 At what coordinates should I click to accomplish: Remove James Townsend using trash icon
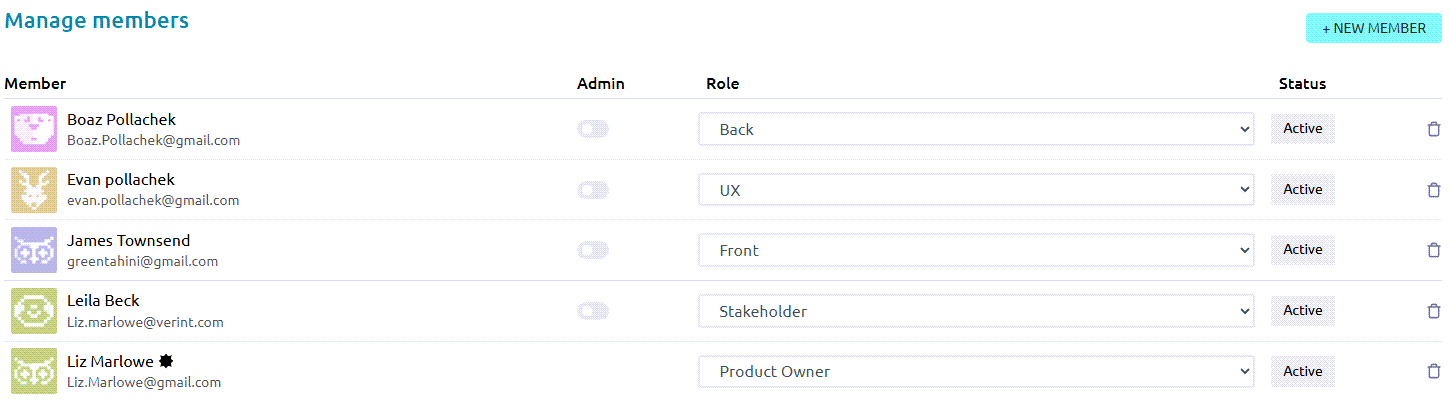pos(1433,250)
